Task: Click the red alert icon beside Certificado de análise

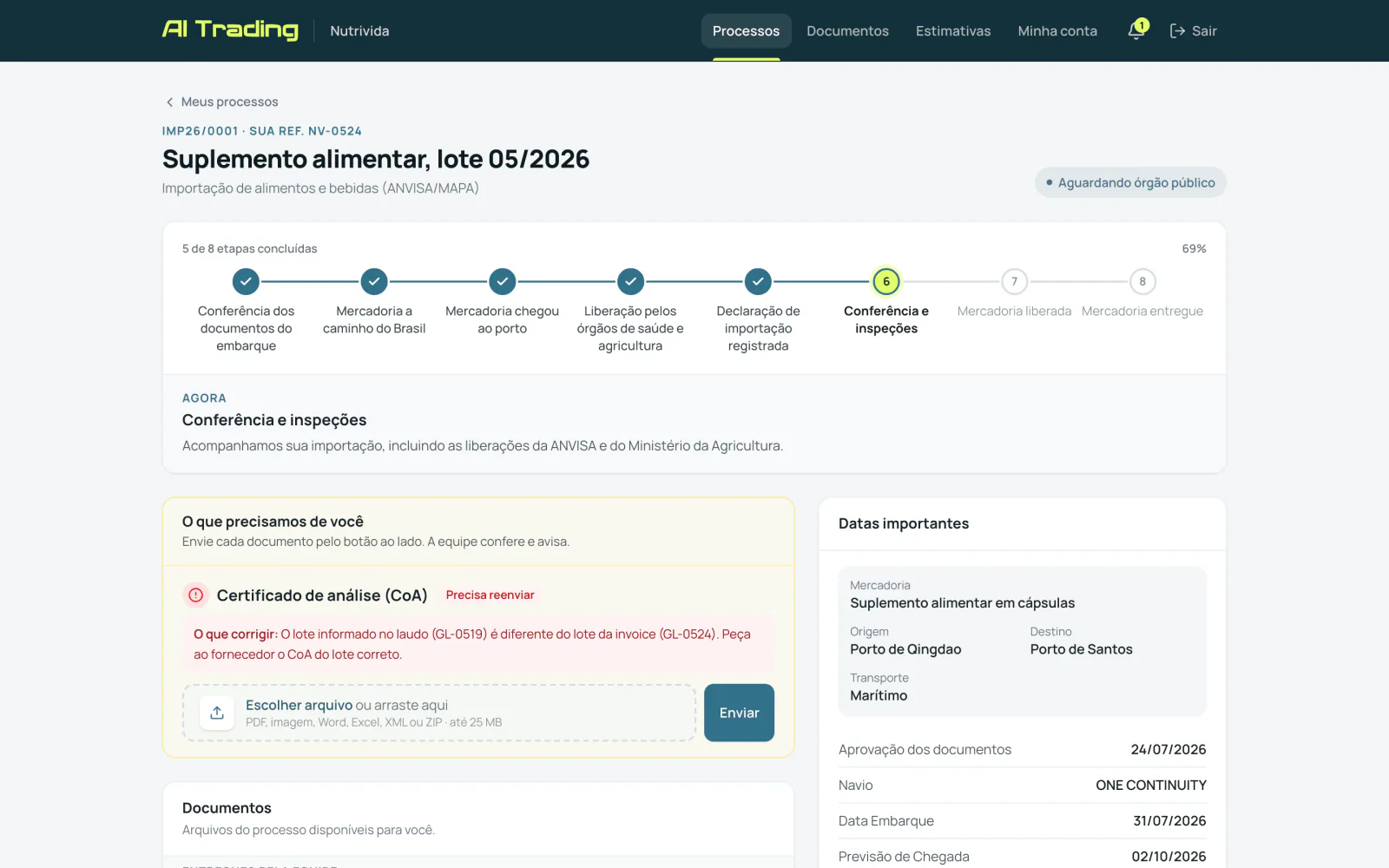Action: click(196, 595)
